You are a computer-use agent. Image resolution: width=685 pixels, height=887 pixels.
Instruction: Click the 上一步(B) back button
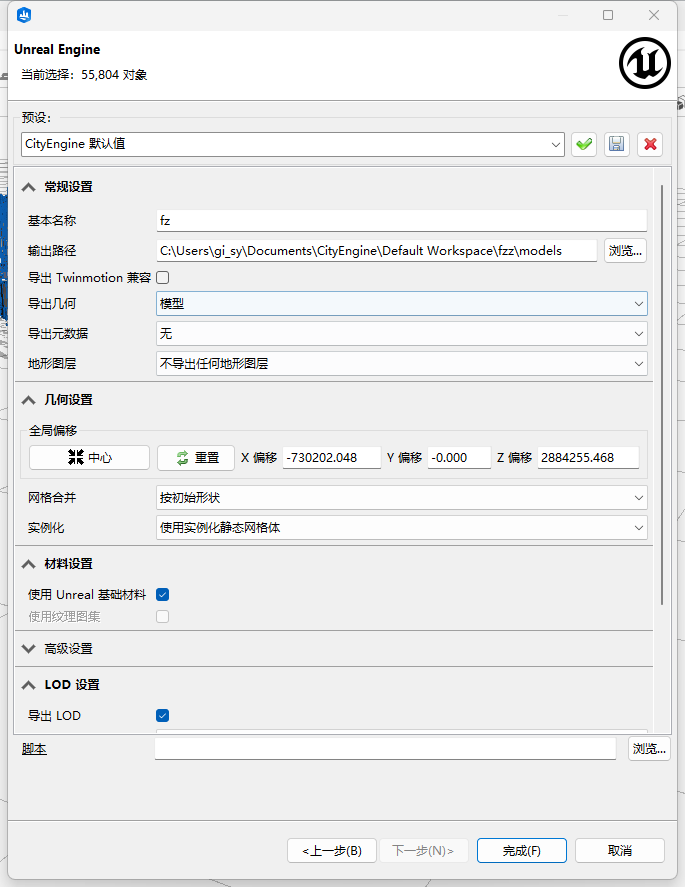pos(332,851)
